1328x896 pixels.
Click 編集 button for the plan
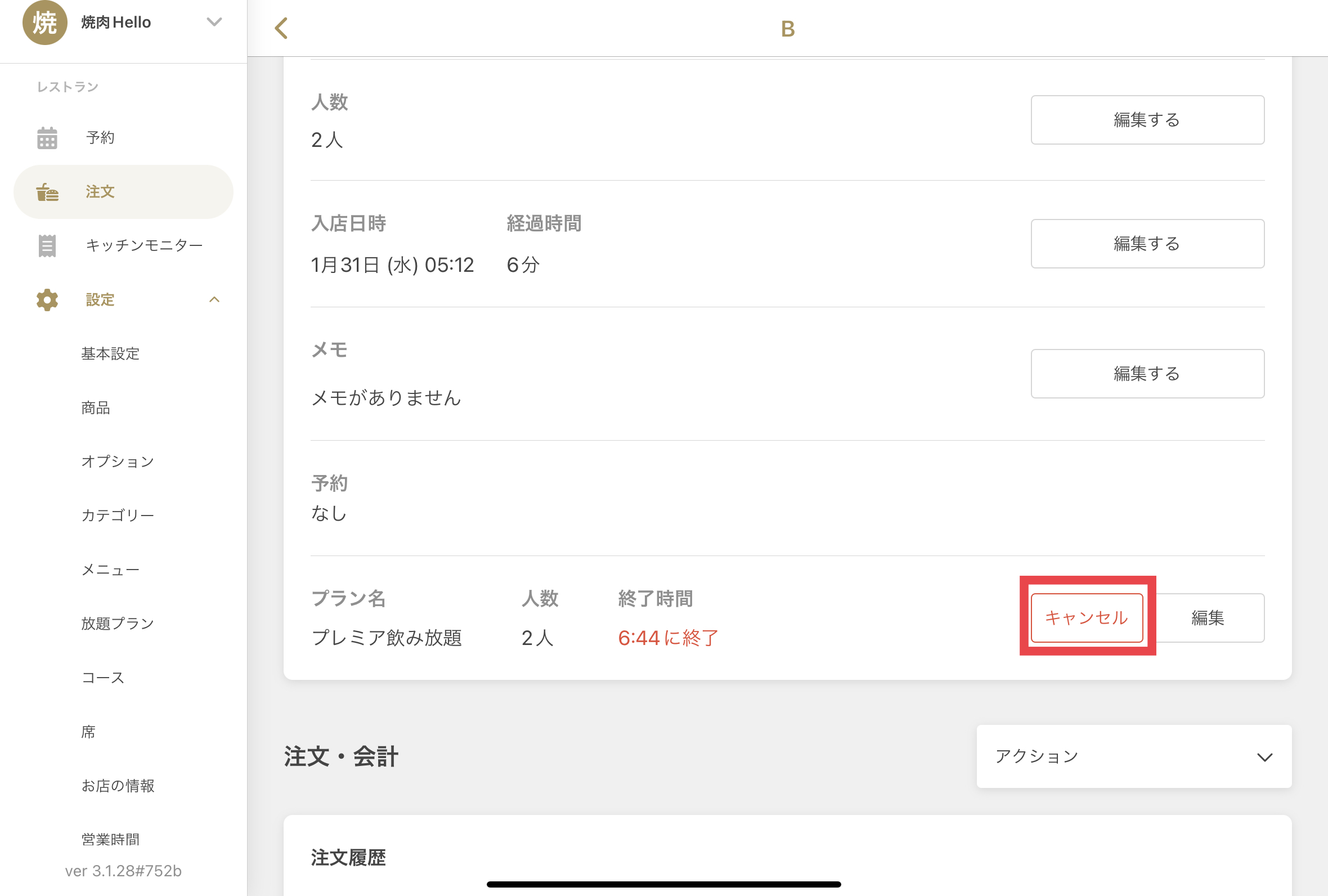(x=1208, y=618)
